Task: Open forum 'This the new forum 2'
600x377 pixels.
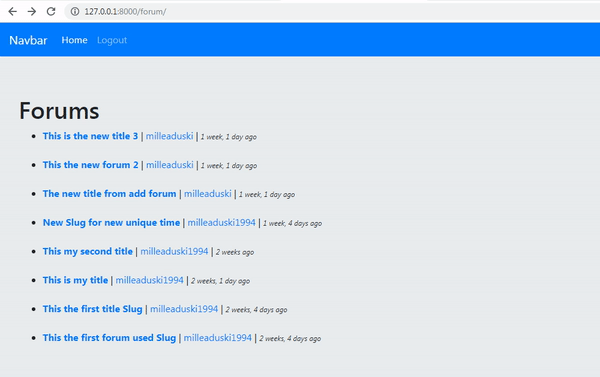Action: click(x=91, y=165)
